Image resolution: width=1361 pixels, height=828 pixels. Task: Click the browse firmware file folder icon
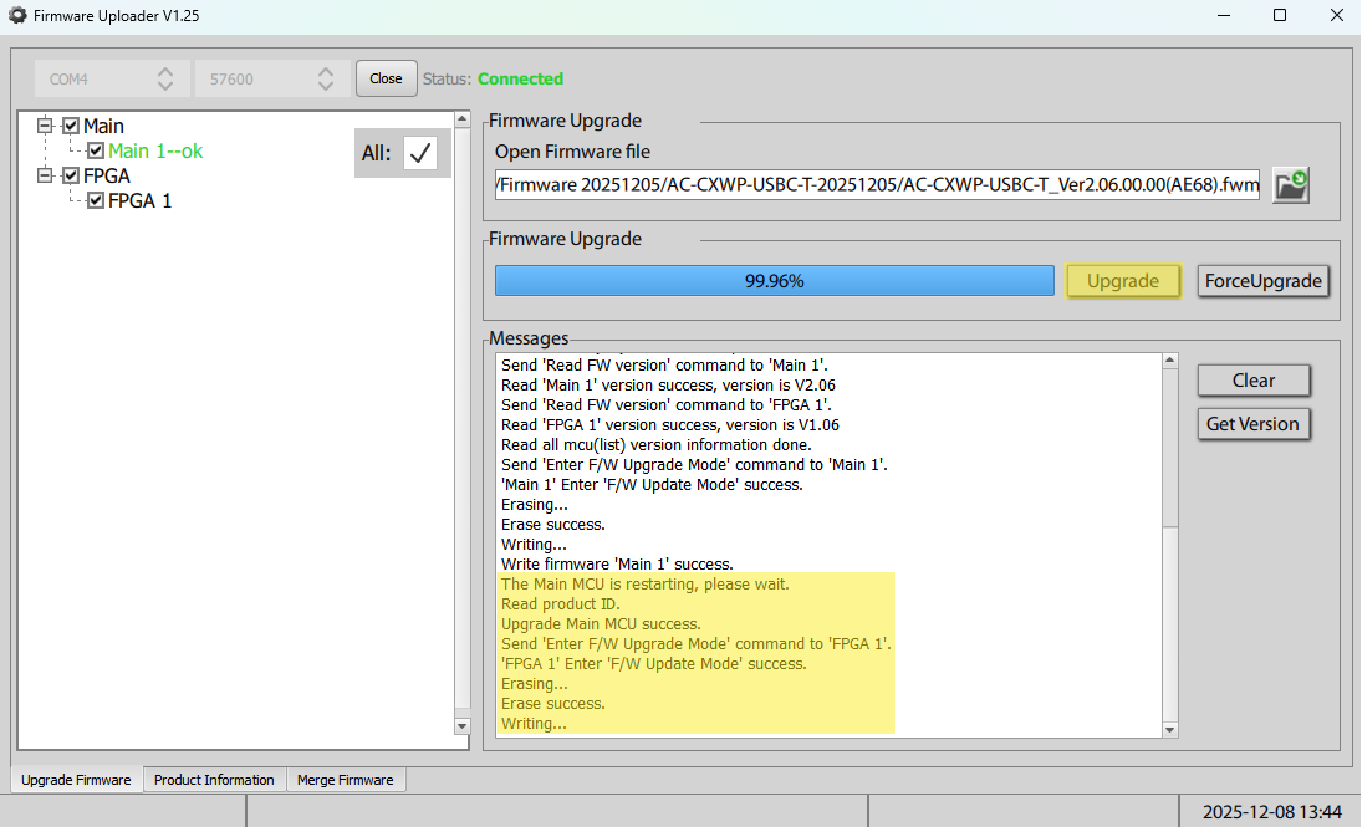tap(1291, 185)
